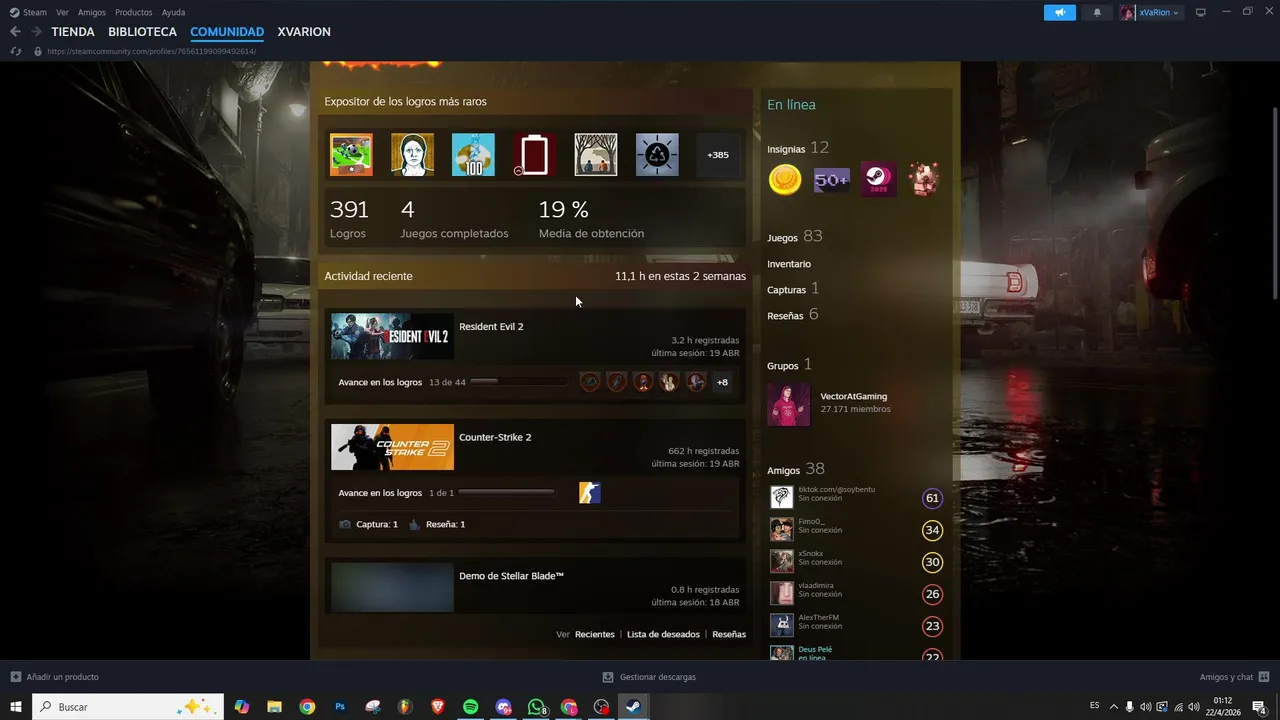
Task: Go forward with the forward arrow
Action: tap(36, 32)
